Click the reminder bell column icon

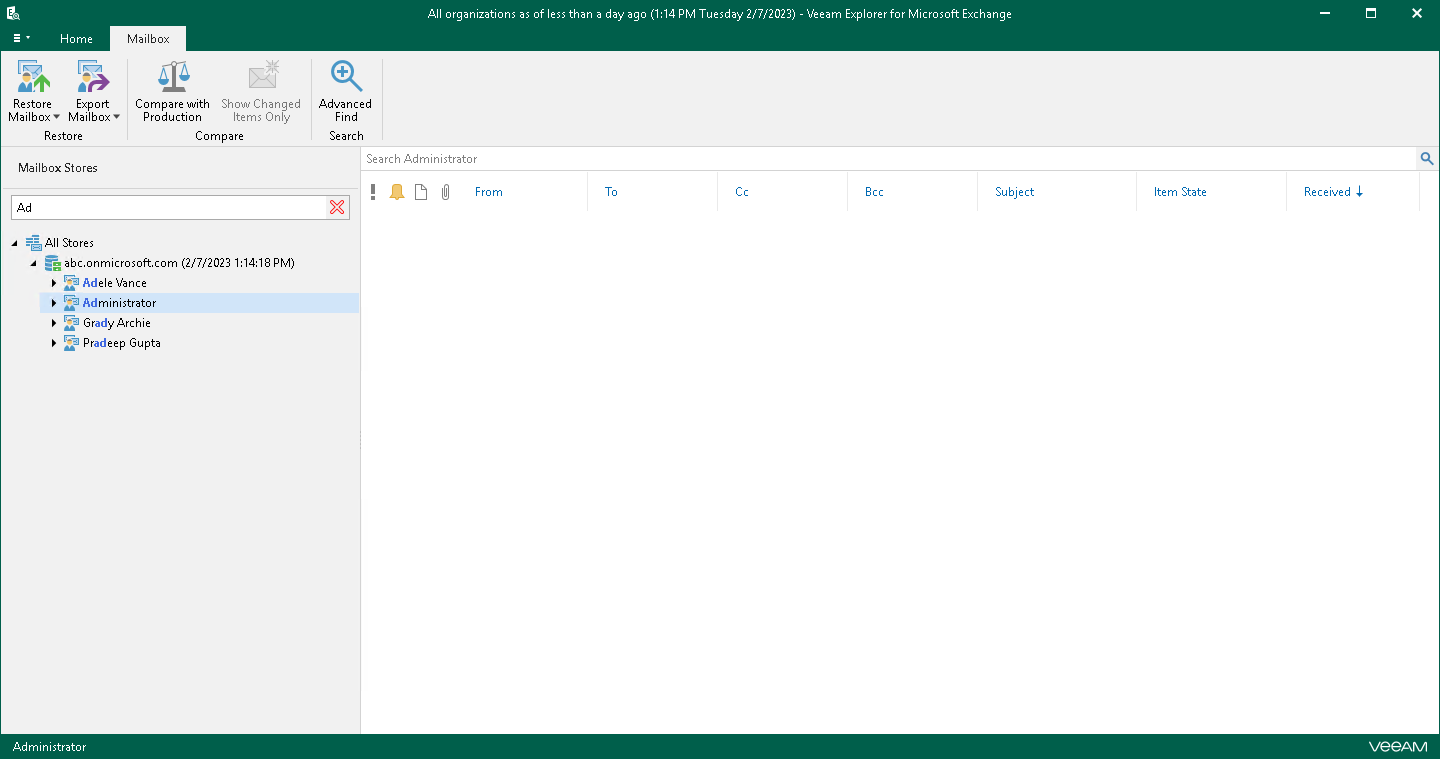pos(397,192)
